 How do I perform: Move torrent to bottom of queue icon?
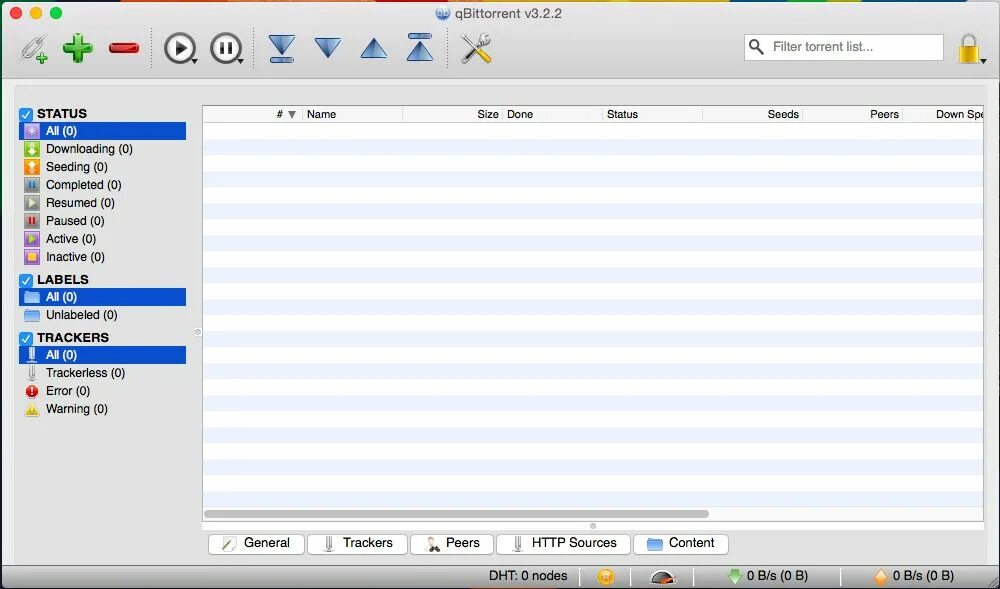281,48
